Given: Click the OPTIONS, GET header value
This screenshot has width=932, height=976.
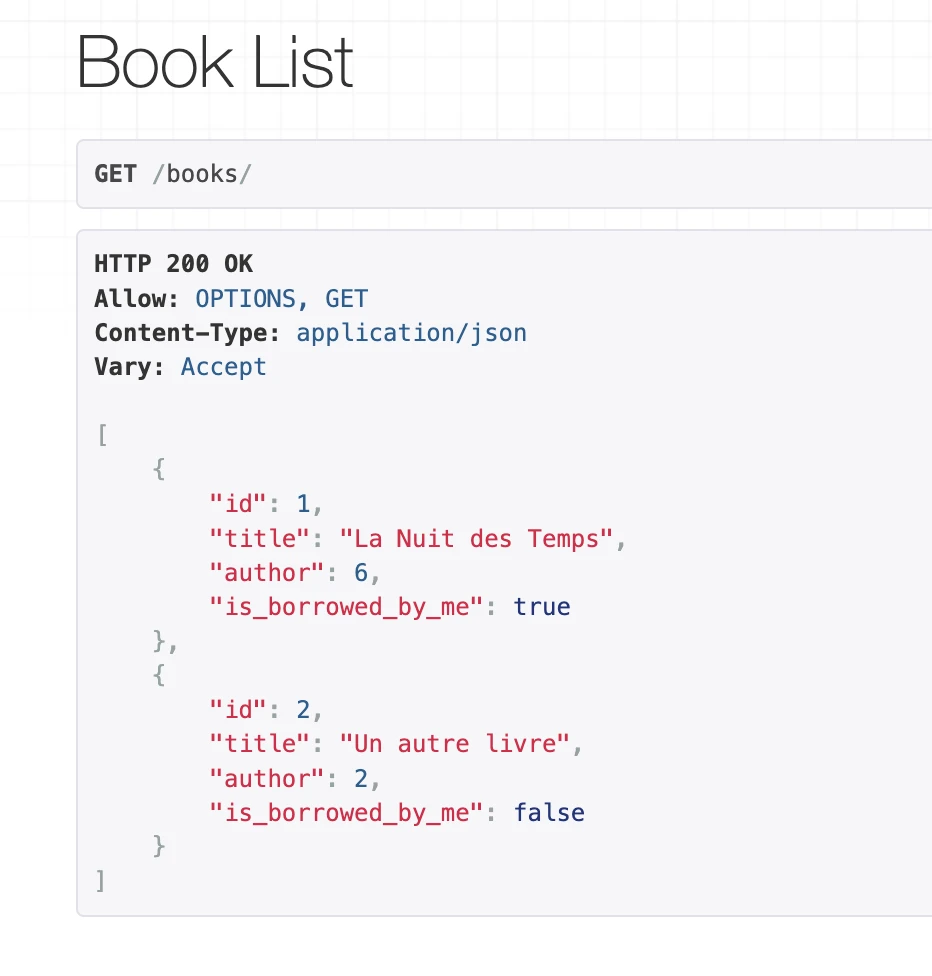Looking at the screenshot, I should [281, 298].
